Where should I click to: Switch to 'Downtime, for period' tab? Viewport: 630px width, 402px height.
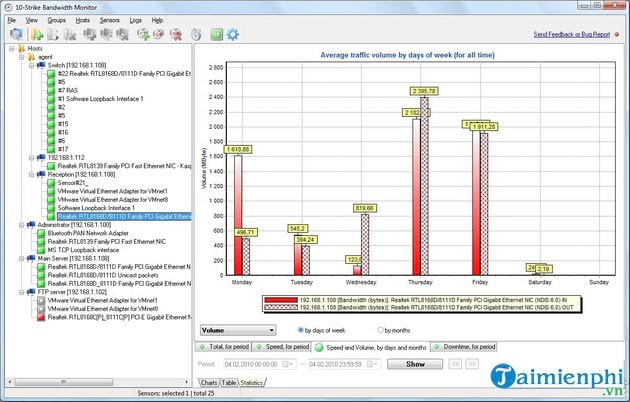[464, 347]
